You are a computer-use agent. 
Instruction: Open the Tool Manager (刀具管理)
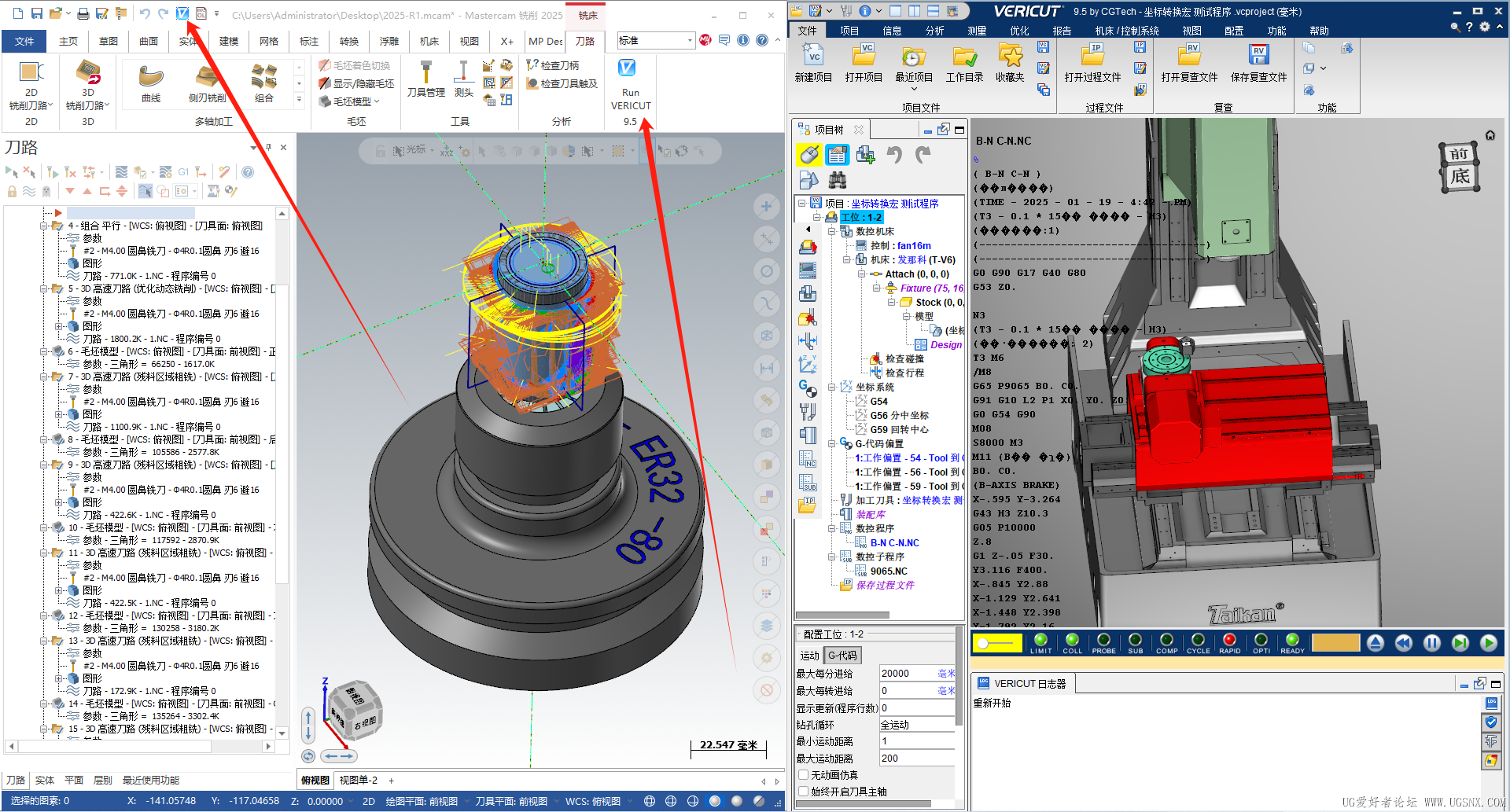click(425, 79)
